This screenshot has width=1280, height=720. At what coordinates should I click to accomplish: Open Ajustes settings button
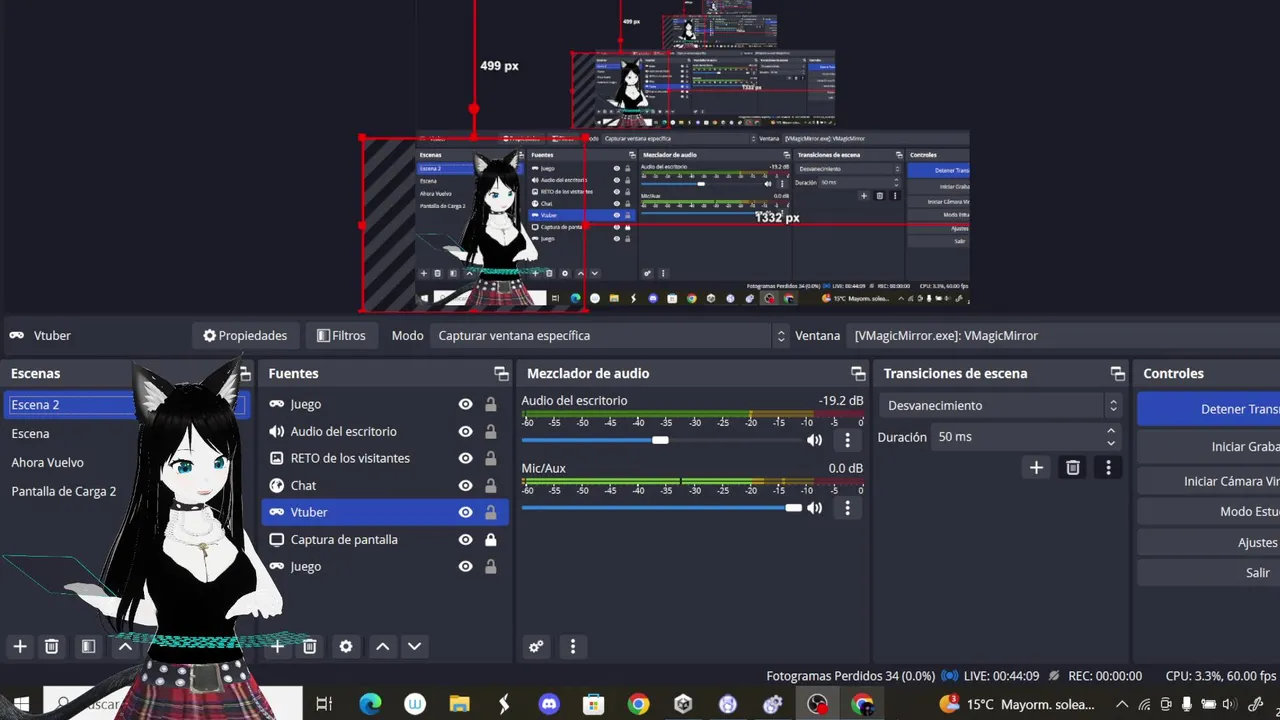[x=1208, y=542]
